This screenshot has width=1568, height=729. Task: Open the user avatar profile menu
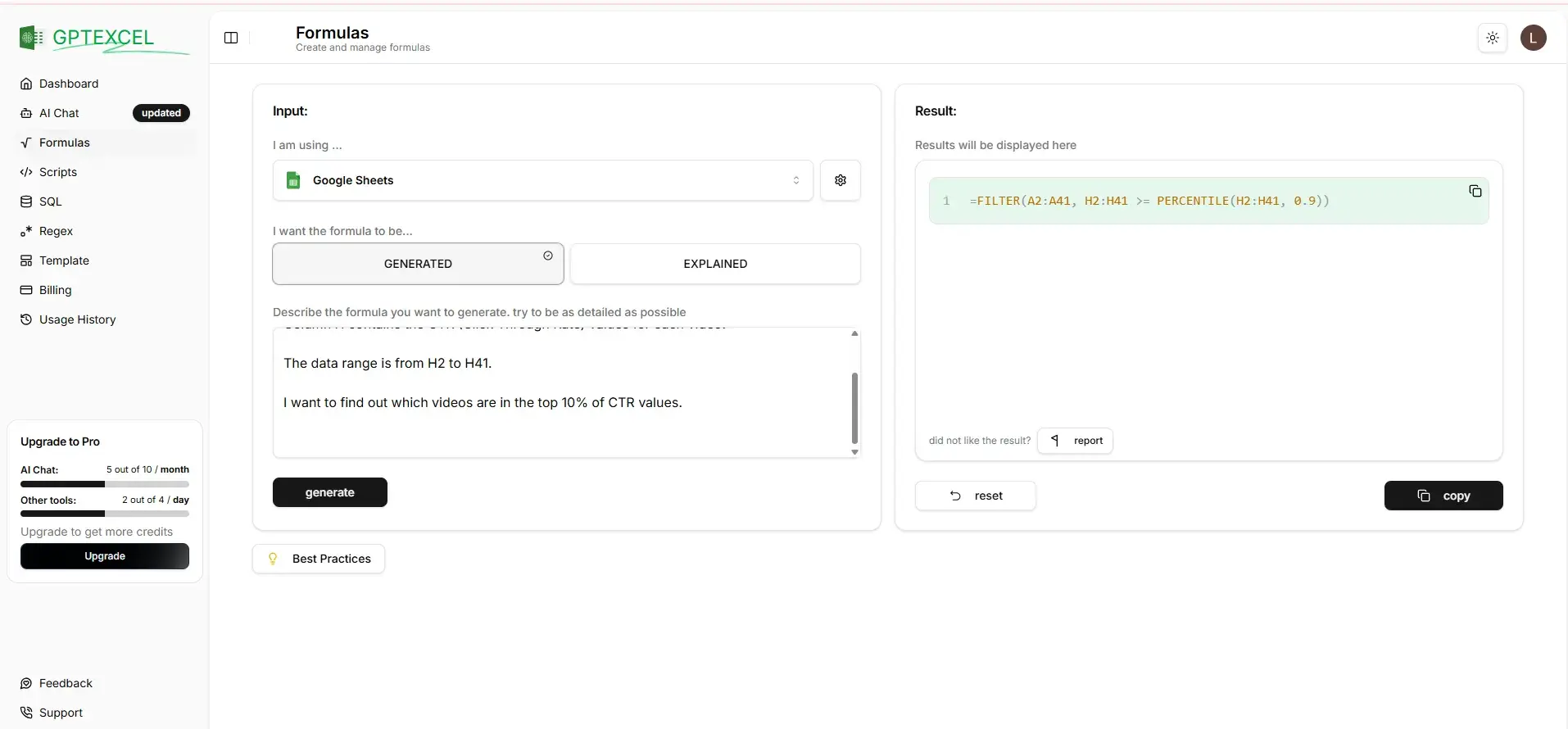coord(1533,38)
